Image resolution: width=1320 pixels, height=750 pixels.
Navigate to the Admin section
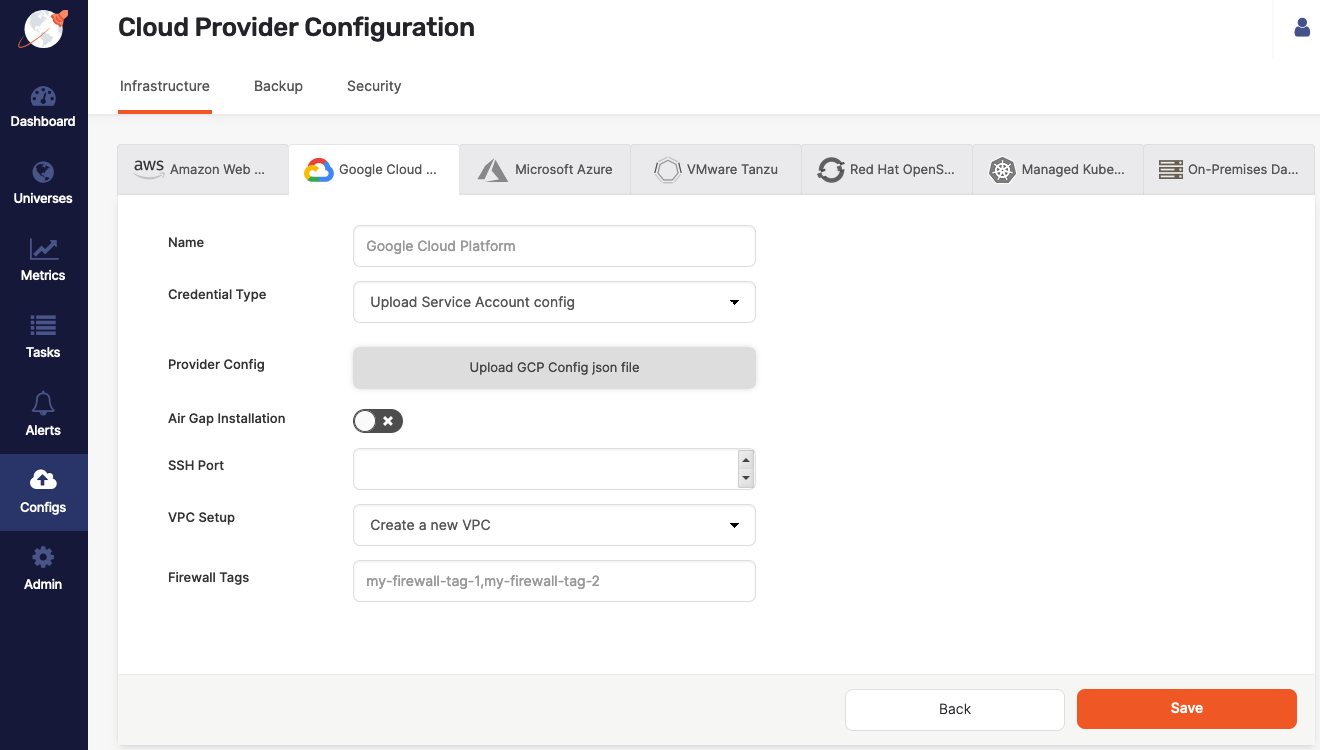click(x=43, y=568)
